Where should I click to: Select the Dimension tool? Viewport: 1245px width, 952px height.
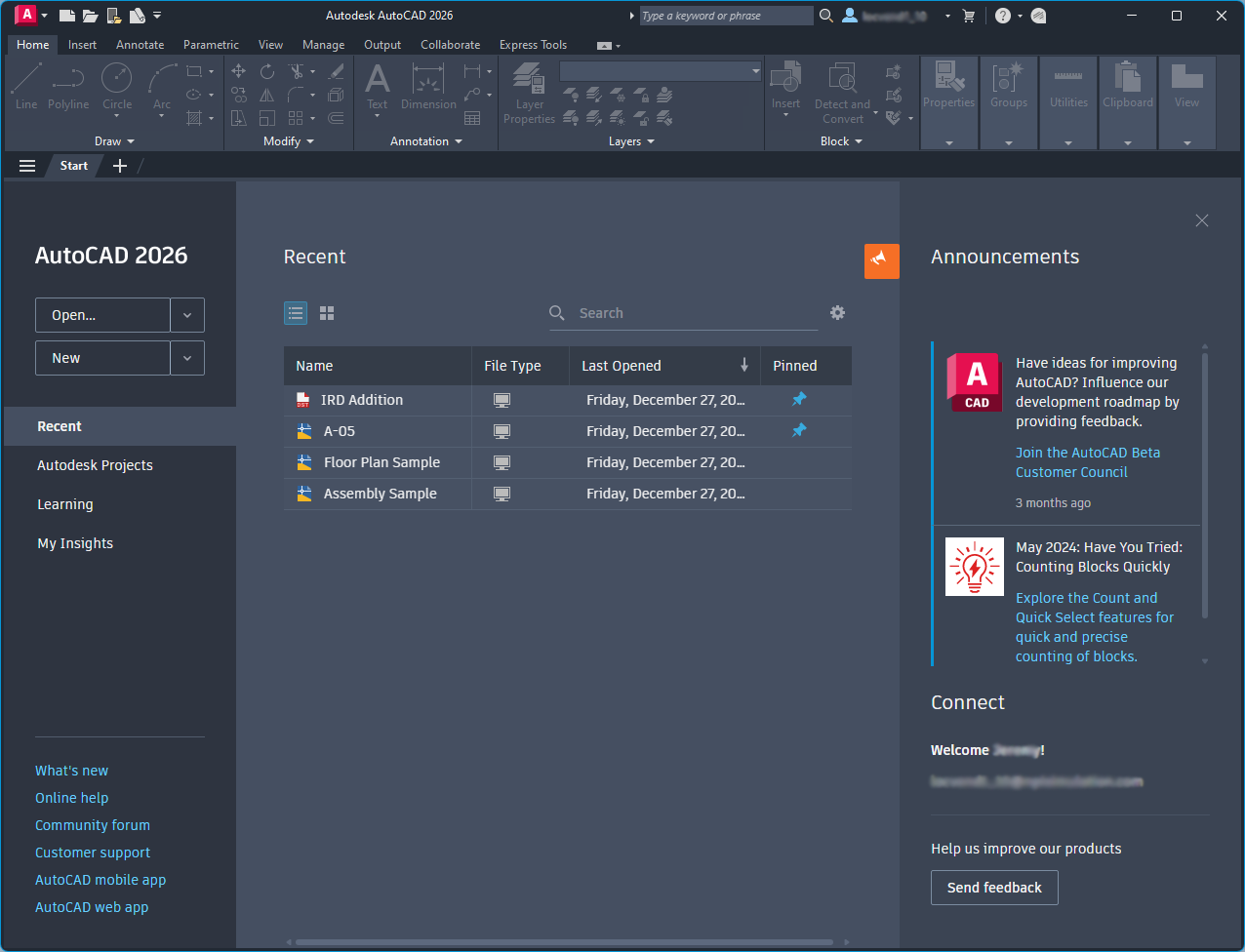(x=428, y=86)
